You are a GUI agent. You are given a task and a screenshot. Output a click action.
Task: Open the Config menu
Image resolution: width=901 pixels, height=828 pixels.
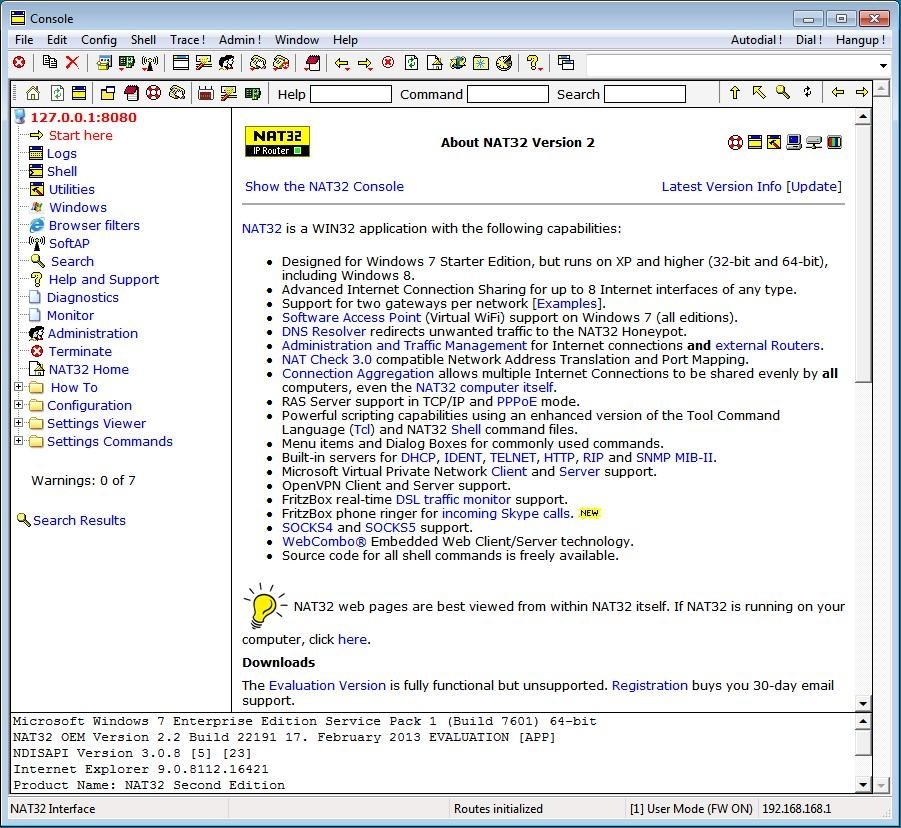pyautogui.click(x=99, y=40)
